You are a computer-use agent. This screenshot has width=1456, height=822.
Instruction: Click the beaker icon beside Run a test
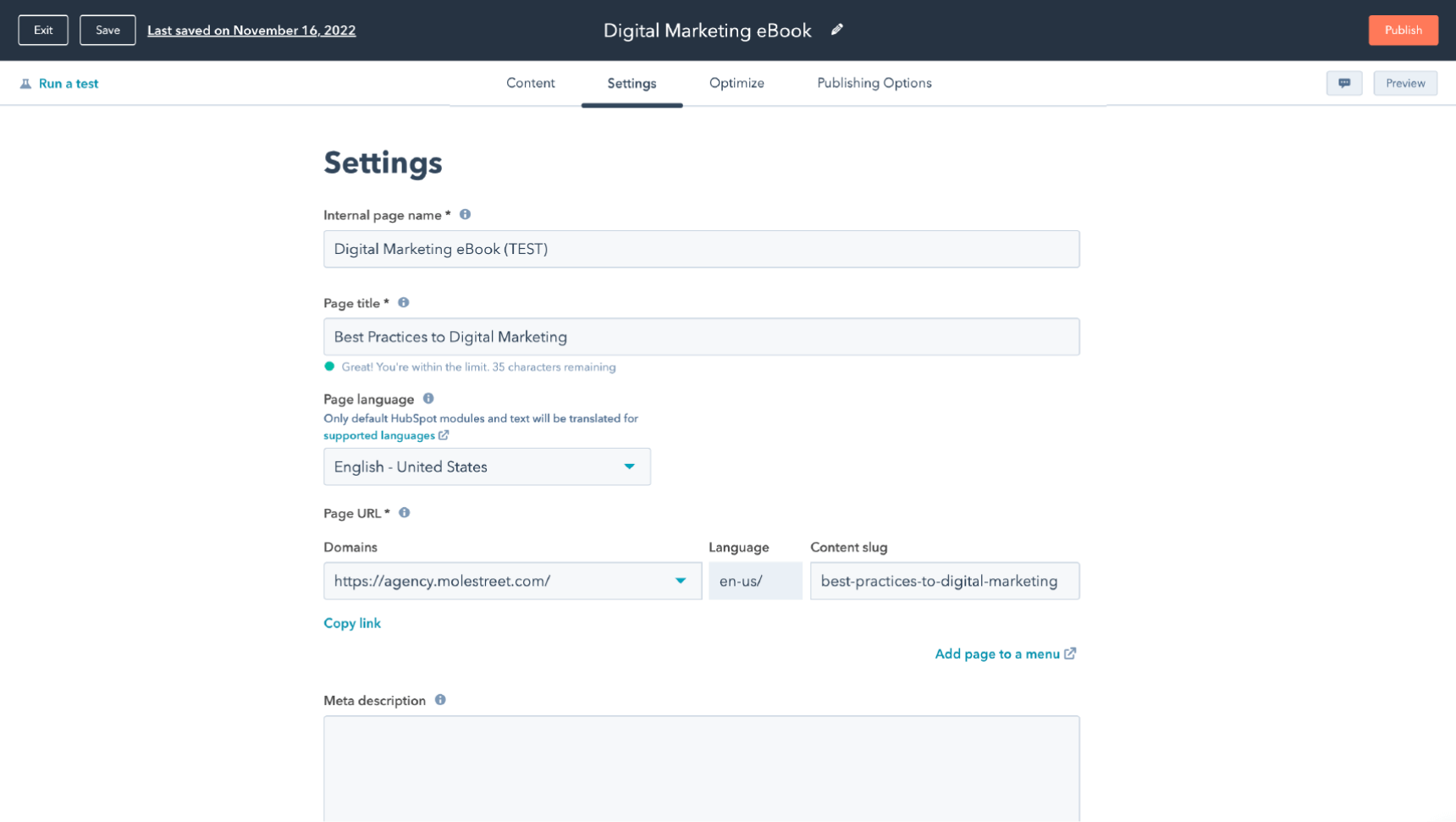tap(26, 83)
